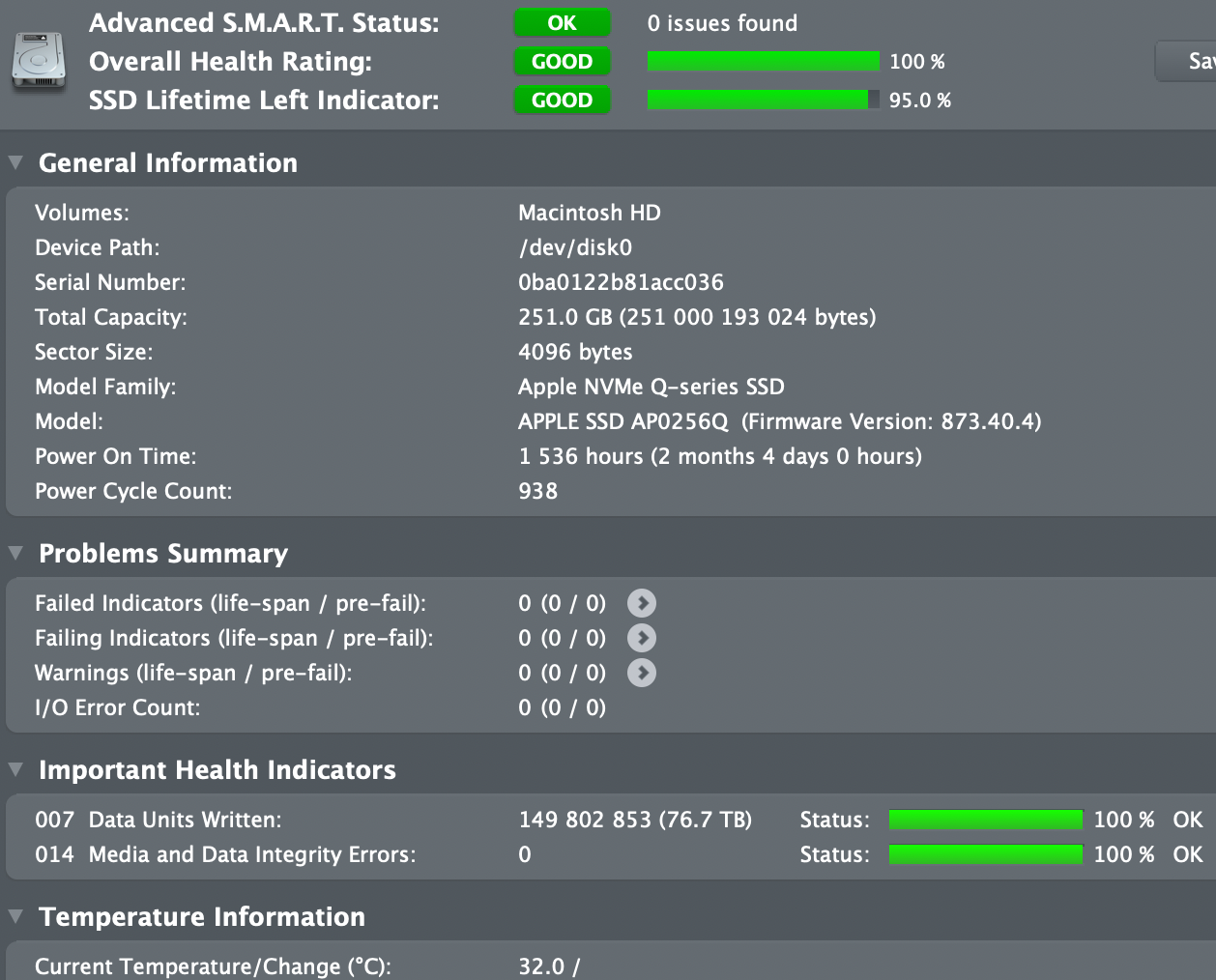Collapse the General Information section

pos(15,162)
